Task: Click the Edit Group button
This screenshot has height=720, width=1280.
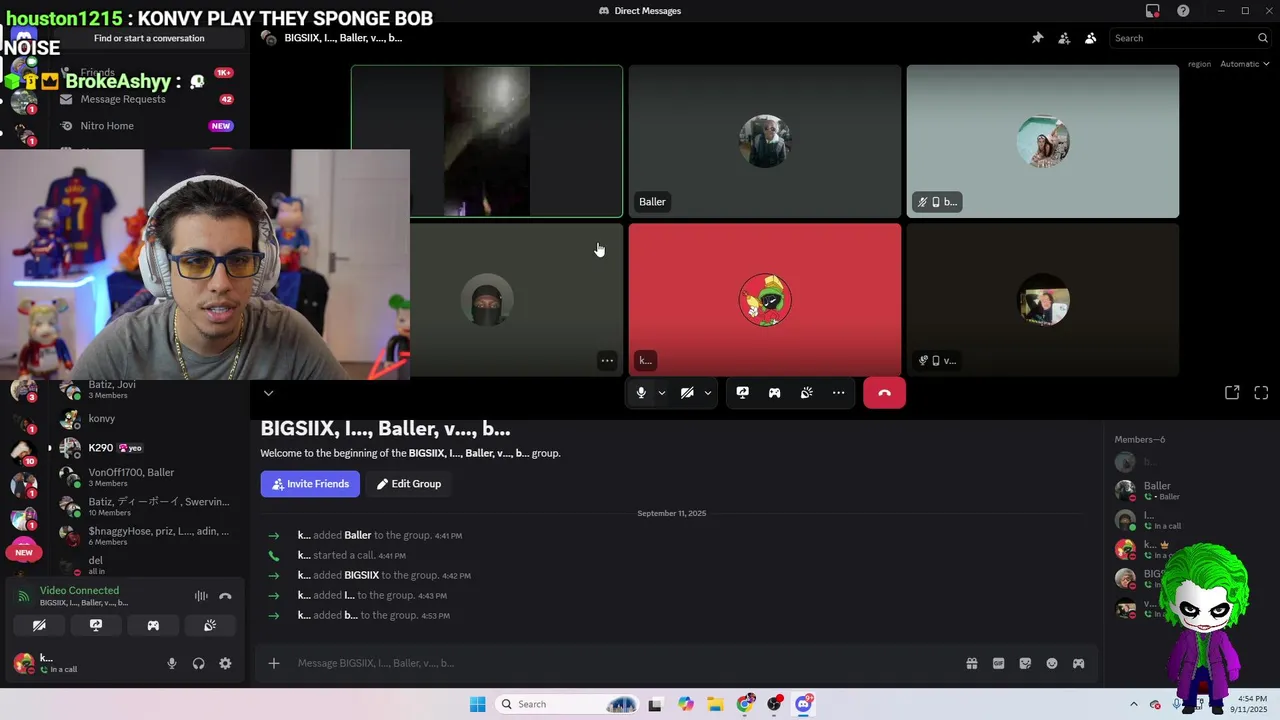Action: (x=408, y=484)
